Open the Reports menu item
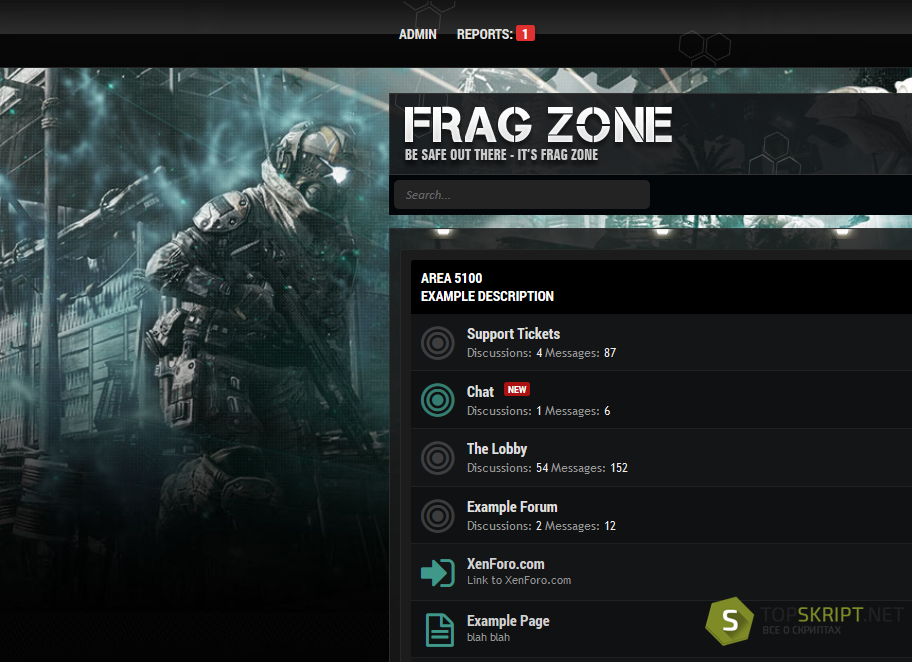 [x=484, y=34]
